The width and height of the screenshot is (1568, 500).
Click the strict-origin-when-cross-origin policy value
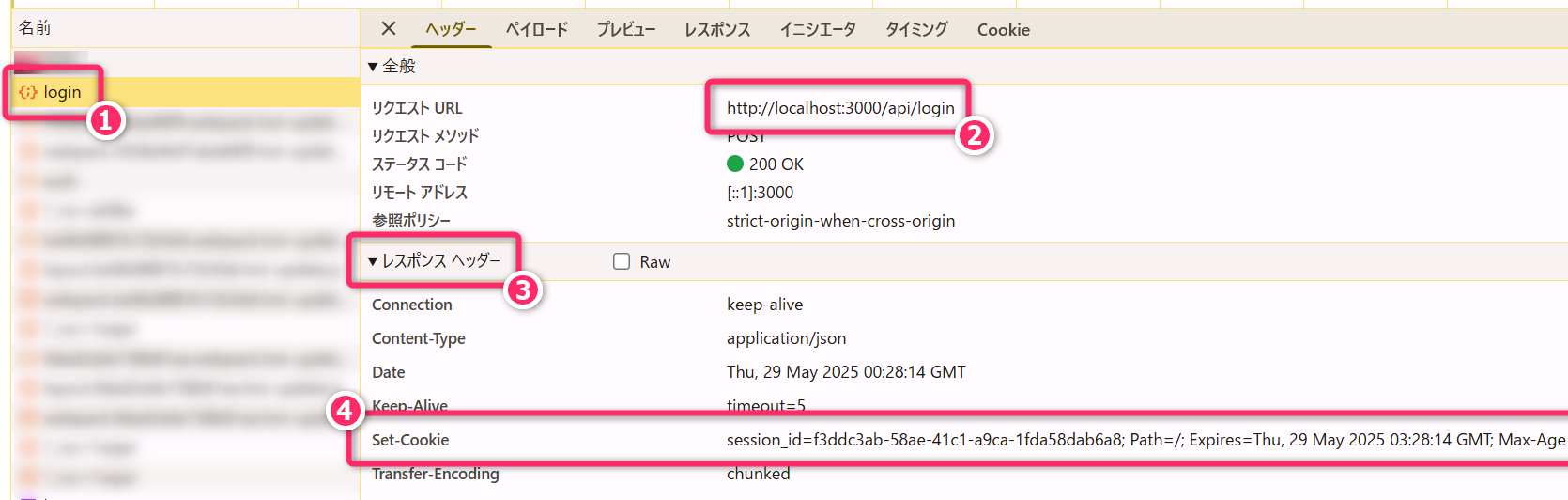pyautogui.click(x=840, y=221)
